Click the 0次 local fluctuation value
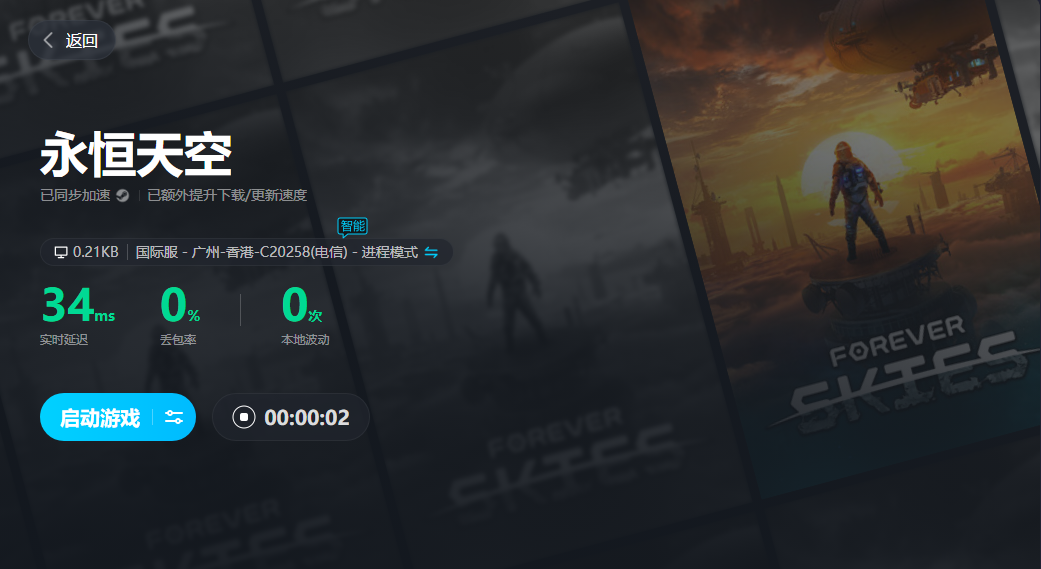The width and height of the screenshot is (1041, 569). [302, 305]
